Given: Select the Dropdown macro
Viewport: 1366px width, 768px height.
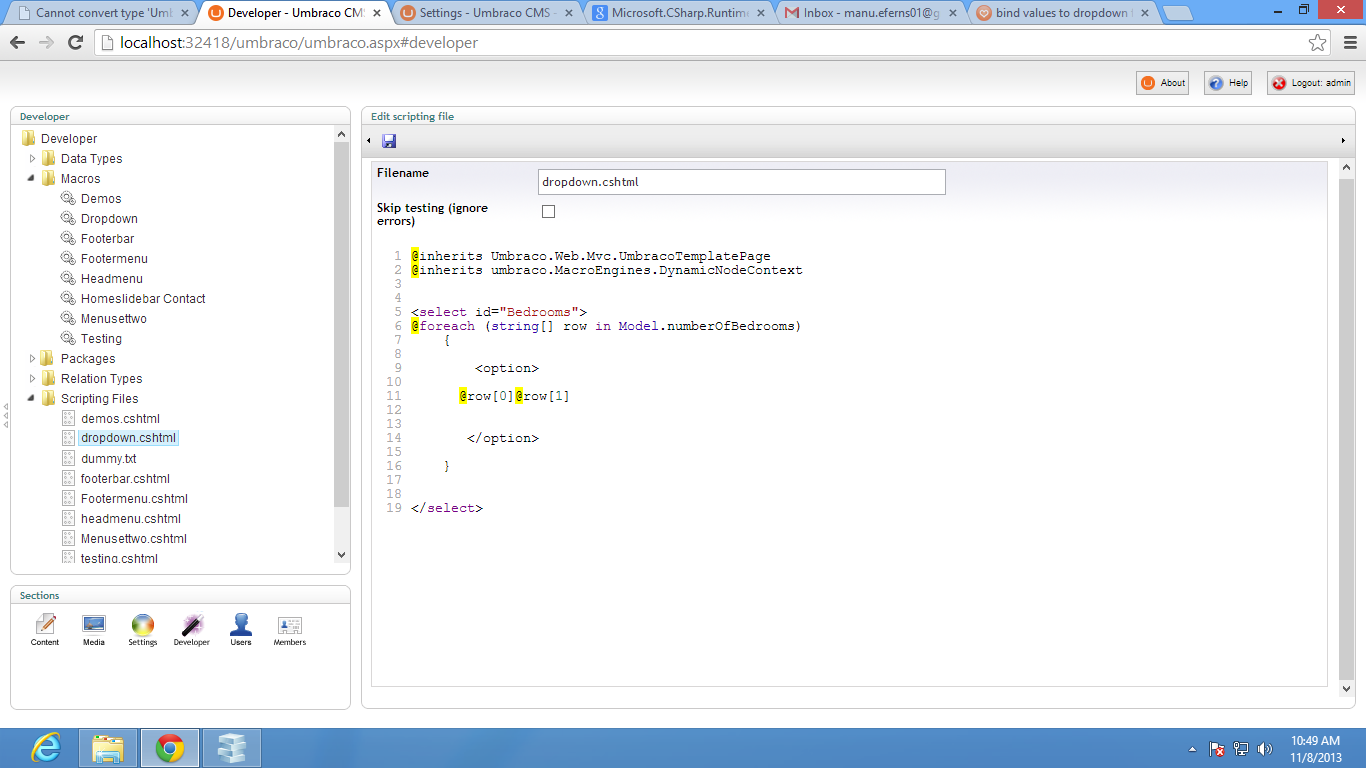Looking at the screenshot, I should 109,219.
